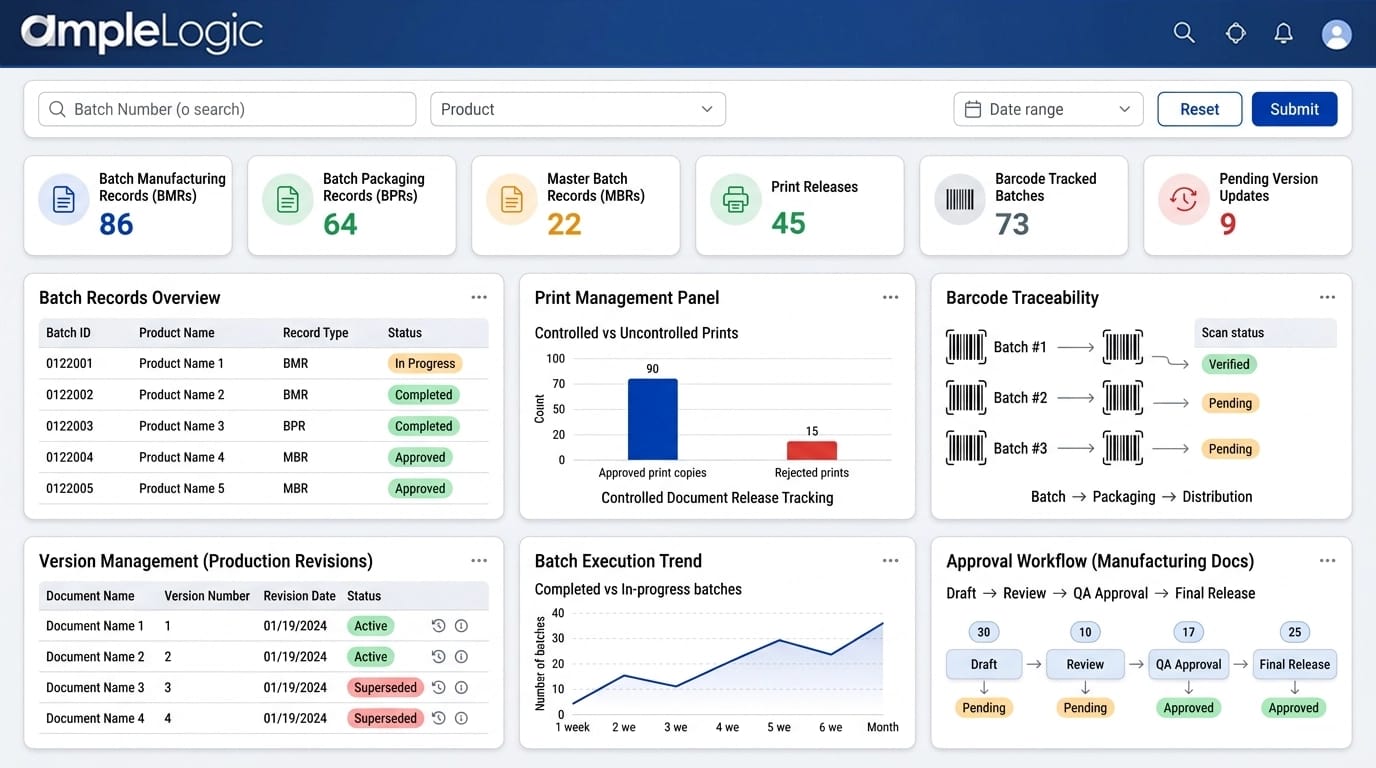Screen dimensions: 1376x768
Task: Open the Date range dropdown
Action: 1048,109
